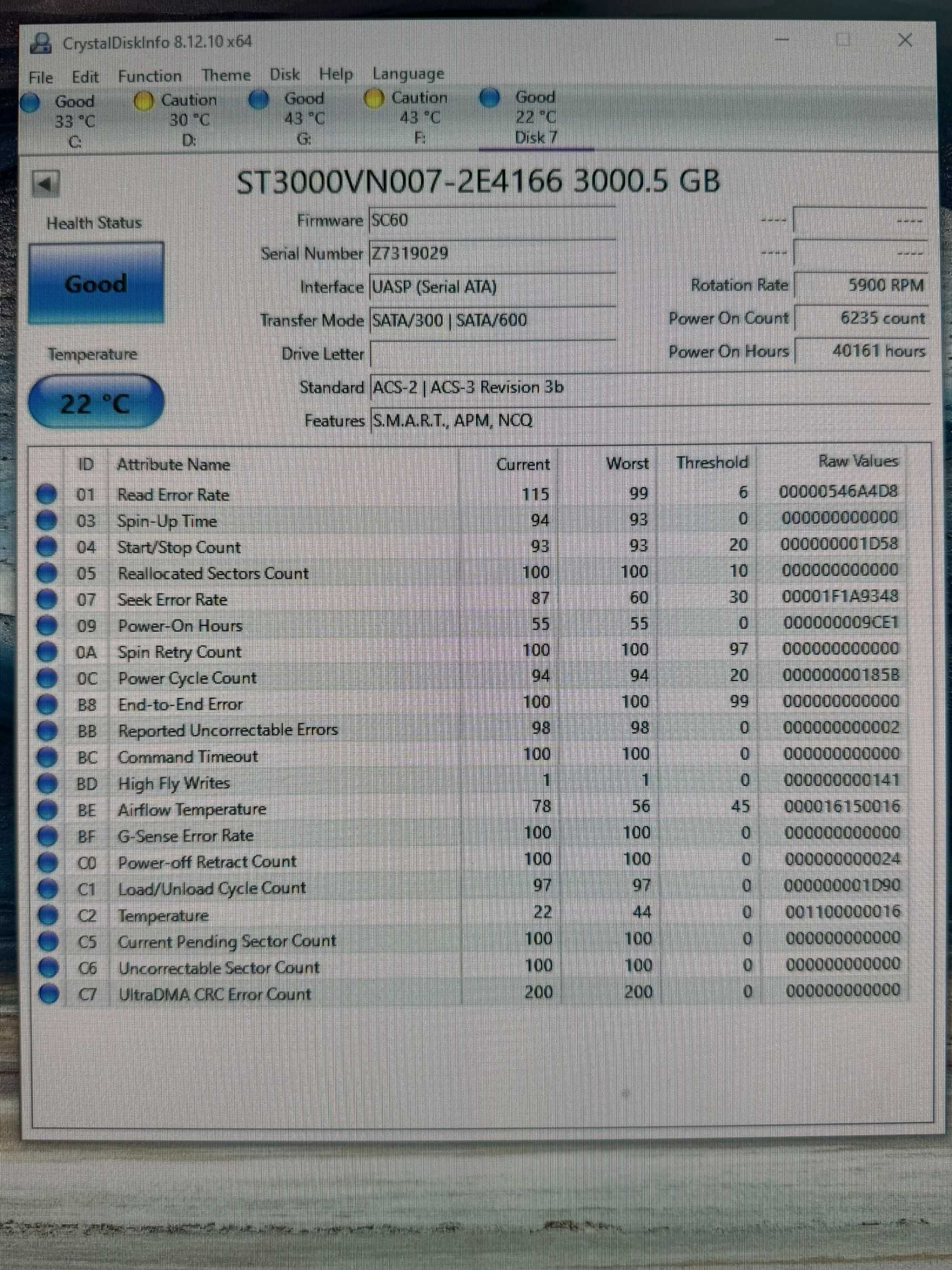Click status dot for Reported Uncorrectable Errors

pos(48,731)
